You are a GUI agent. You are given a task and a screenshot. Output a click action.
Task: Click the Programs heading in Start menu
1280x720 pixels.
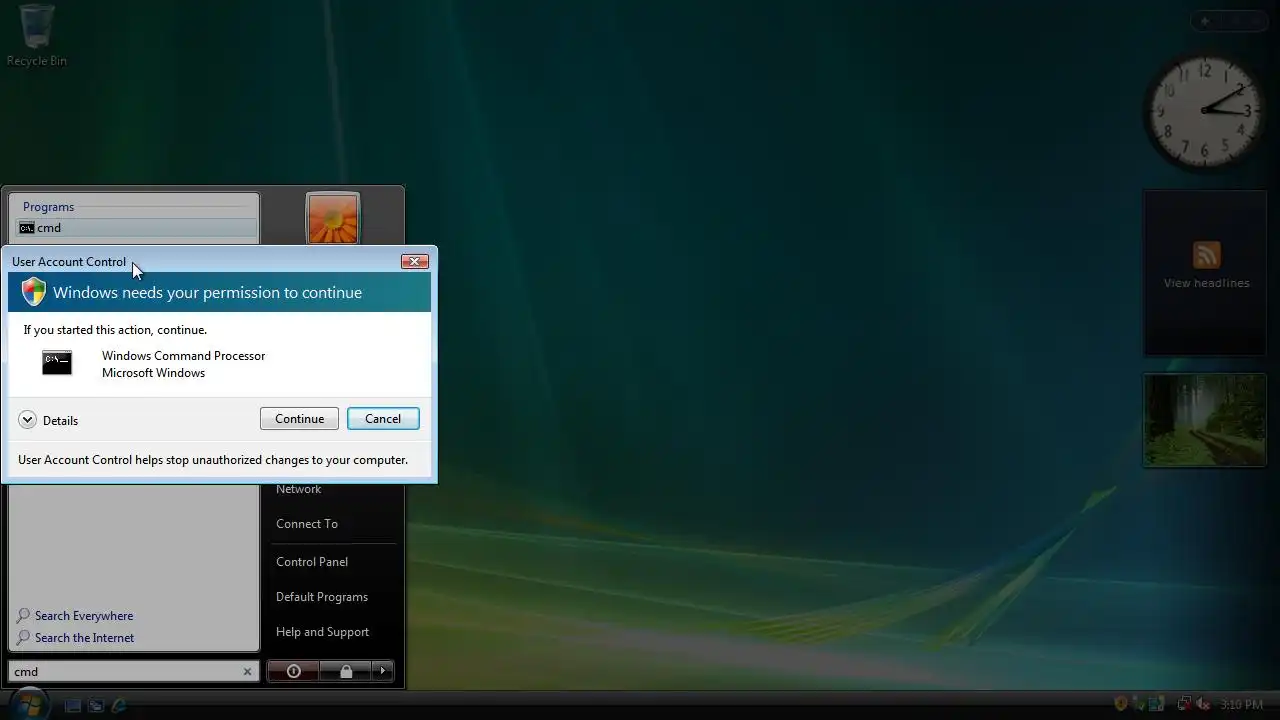pyautogui.click(x=48, y=207)
